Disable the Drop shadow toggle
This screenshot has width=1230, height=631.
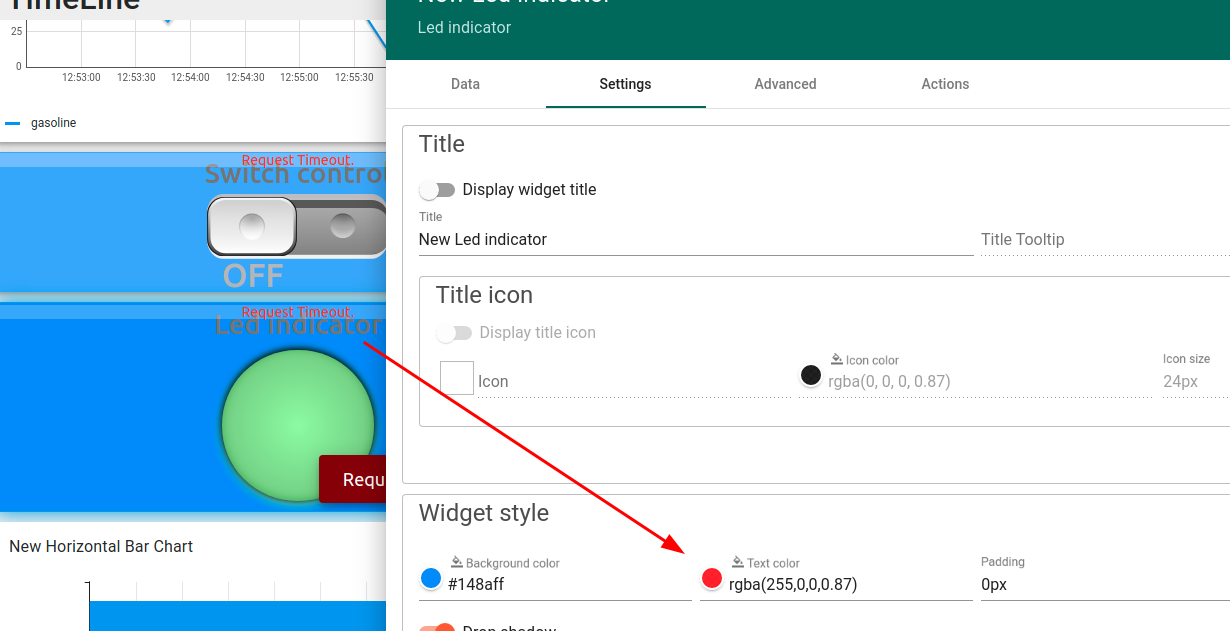436,627
